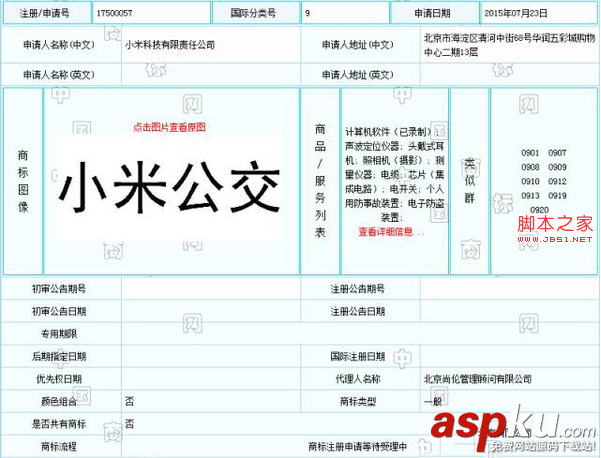The height and width of the screenshot is (458, 601).
Task: Click the 商标流程 label
Action: point(59,447)
